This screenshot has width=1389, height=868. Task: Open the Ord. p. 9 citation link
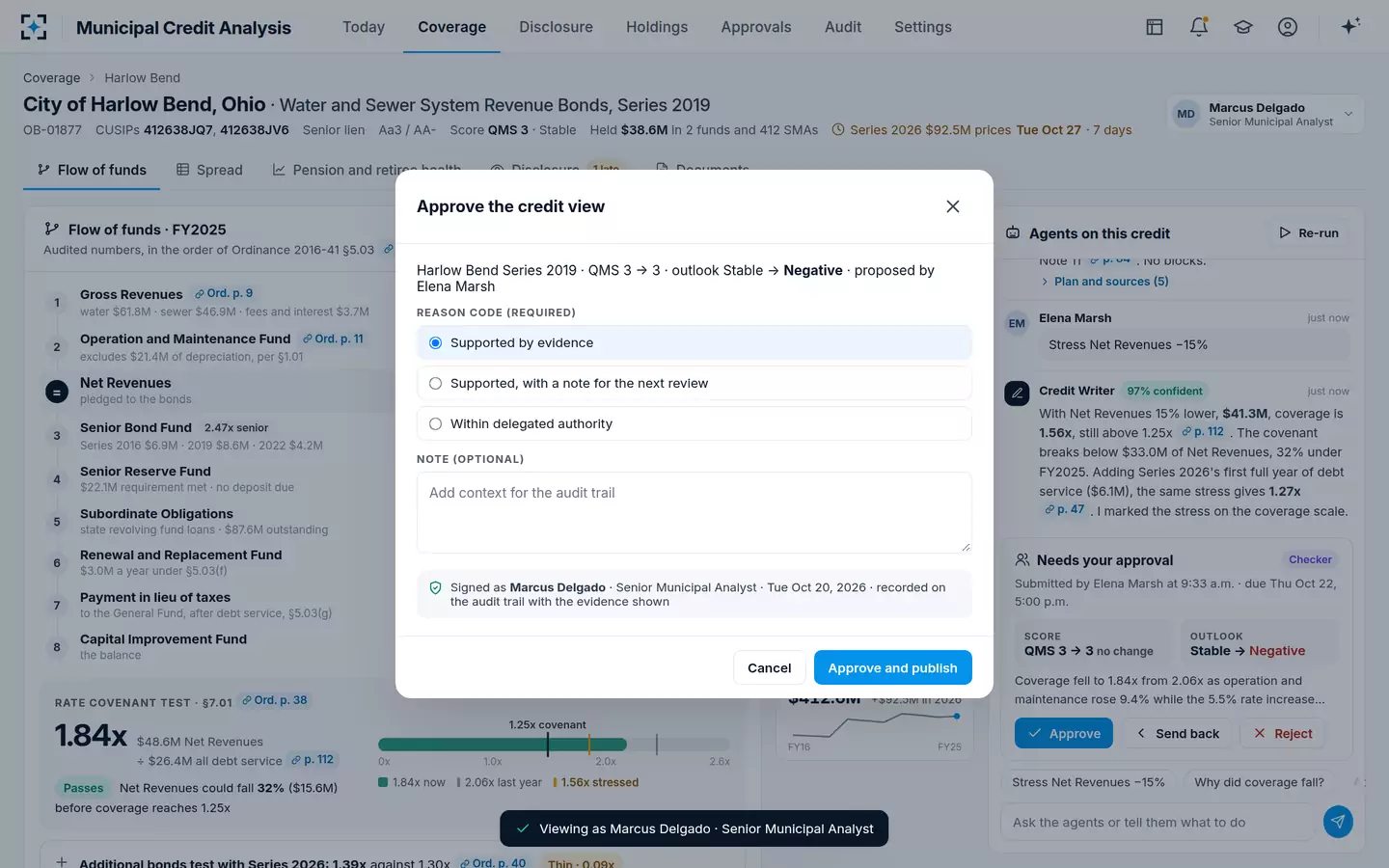click(x=224, y=293)
